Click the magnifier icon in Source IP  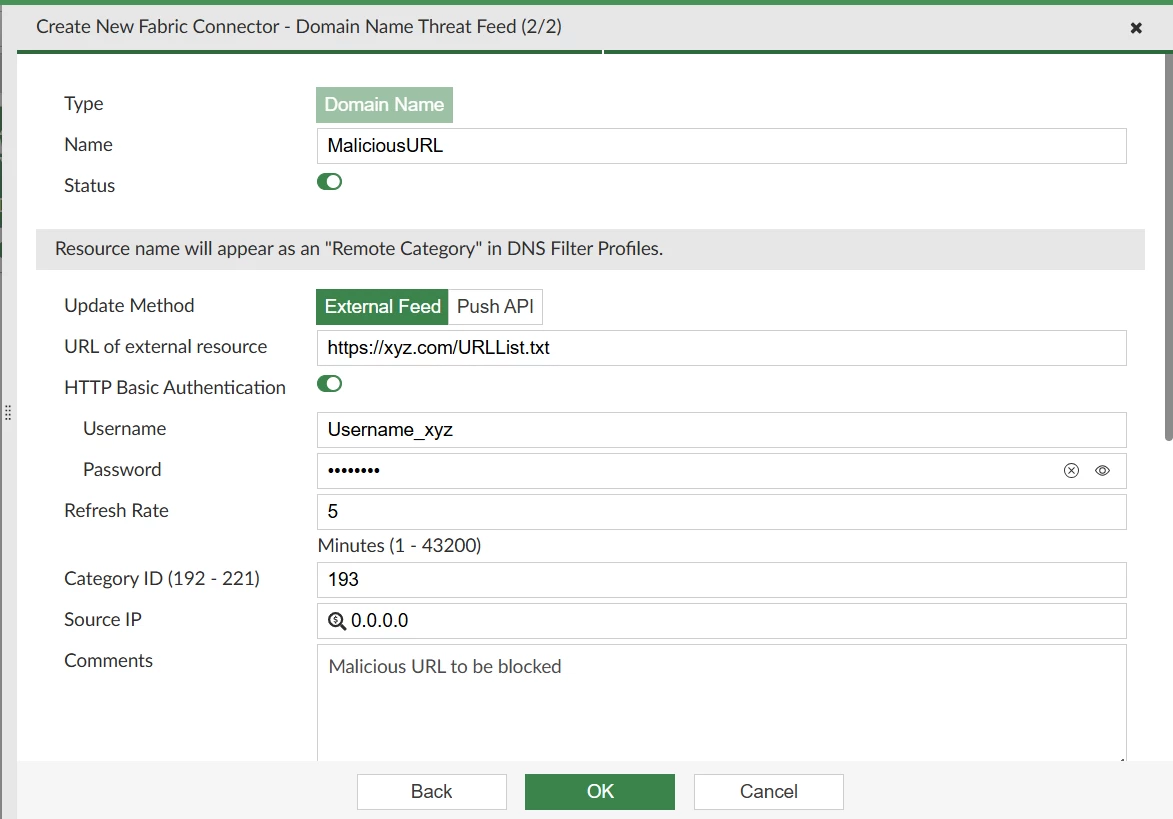337,621
